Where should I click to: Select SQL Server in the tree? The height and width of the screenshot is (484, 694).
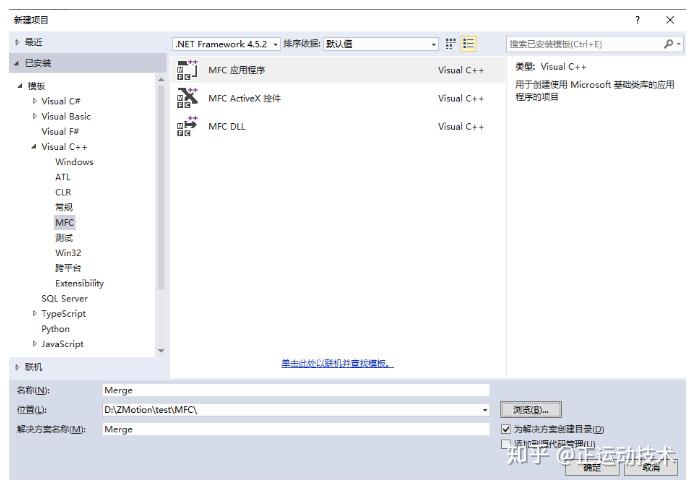coord(65,298)
